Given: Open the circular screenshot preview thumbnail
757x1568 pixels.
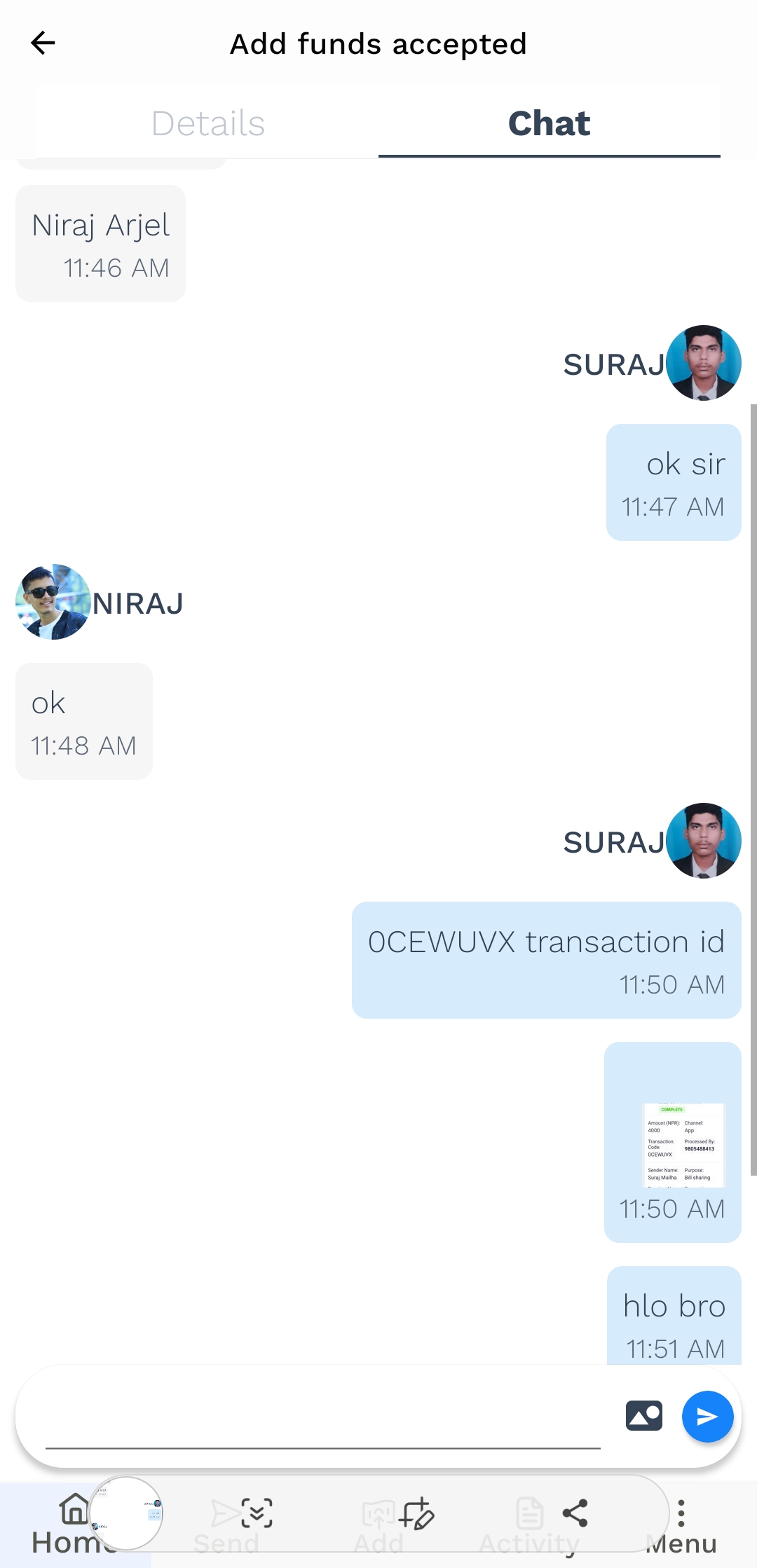Looking at the screenshot, I should [x=126, y=1513].
